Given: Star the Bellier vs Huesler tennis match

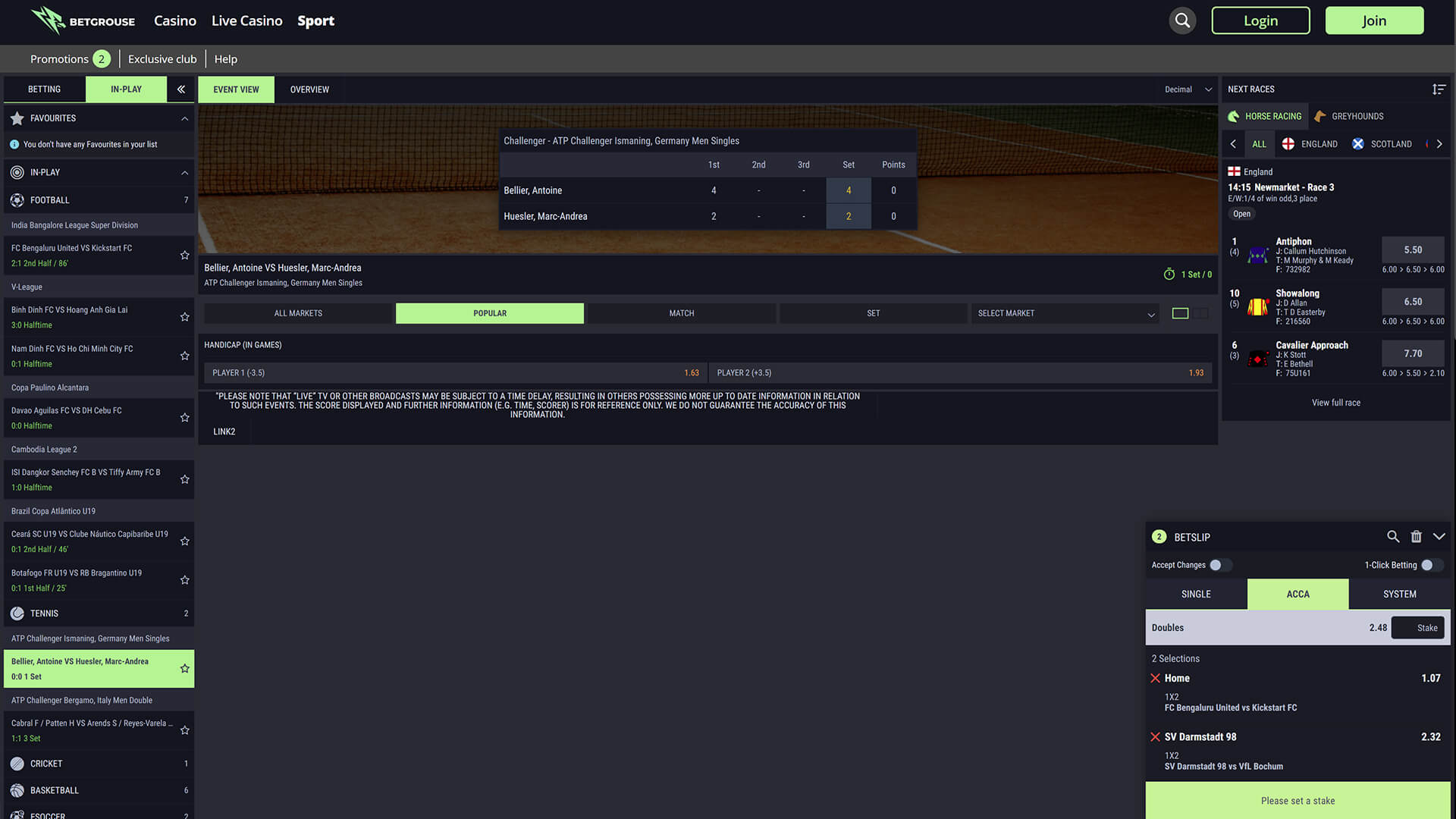Looking at the screenshot, I should (184, 669).
